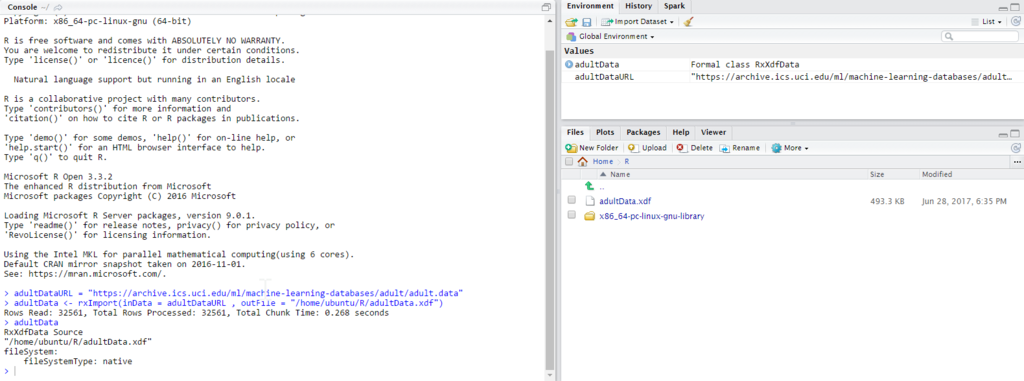
Task: Switch to the History tab
Action: click(638, 7)
